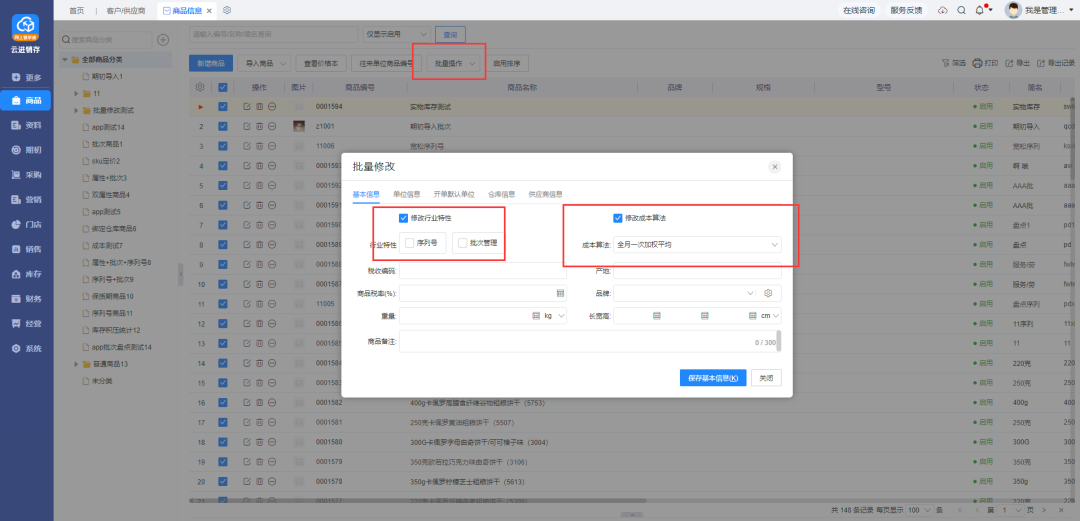Click the cloud download icon in header
This screenshot has height=521, width=1080.
pyautogui.click(x=943, y=10)
